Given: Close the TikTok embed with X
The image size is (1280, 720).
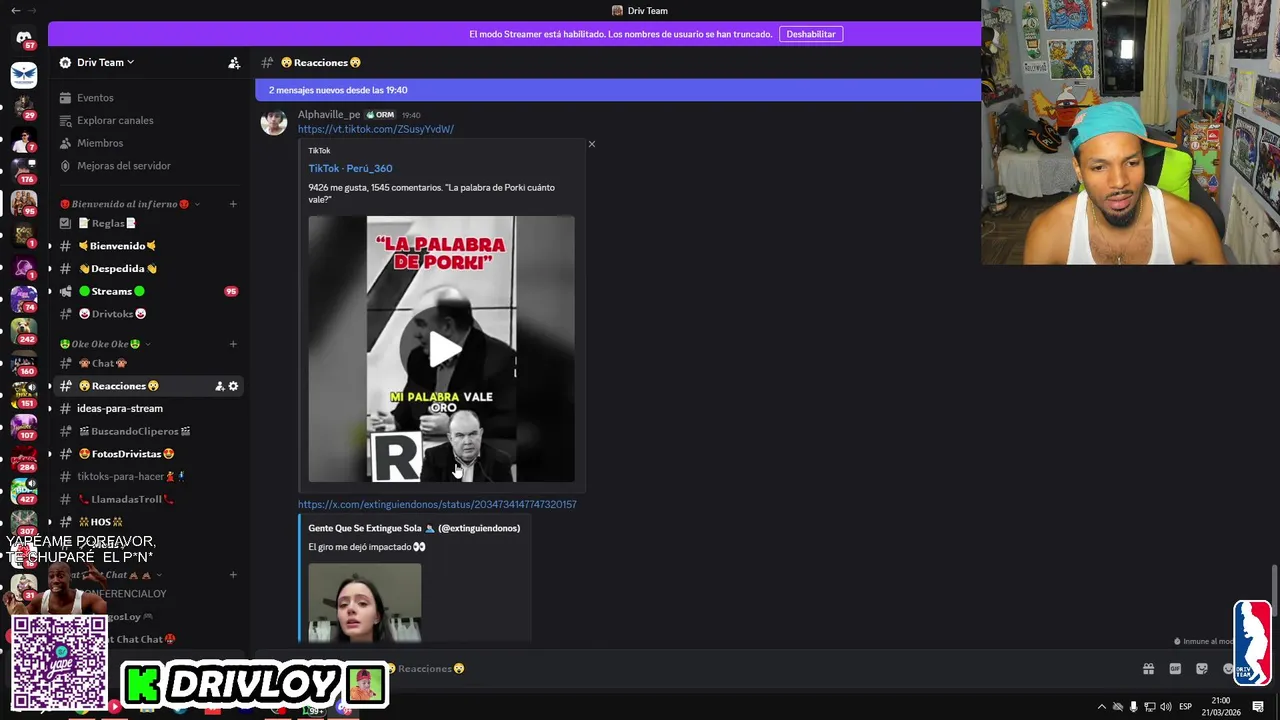Looking at the screenshot, I should click(x=592, y=144).
